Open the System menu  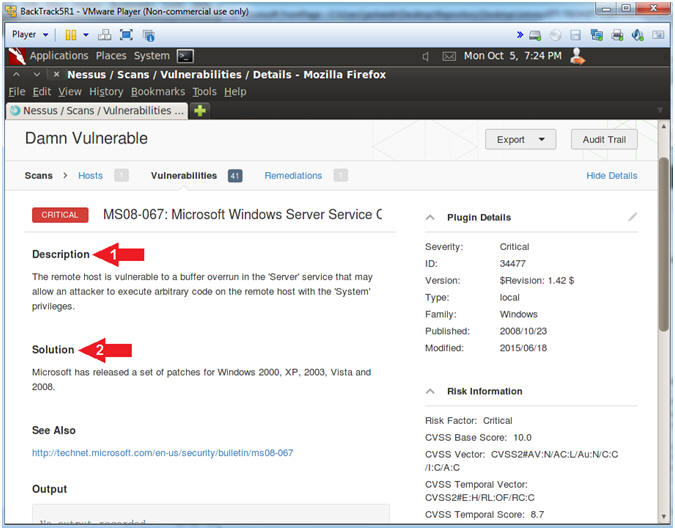pos(152,56)
